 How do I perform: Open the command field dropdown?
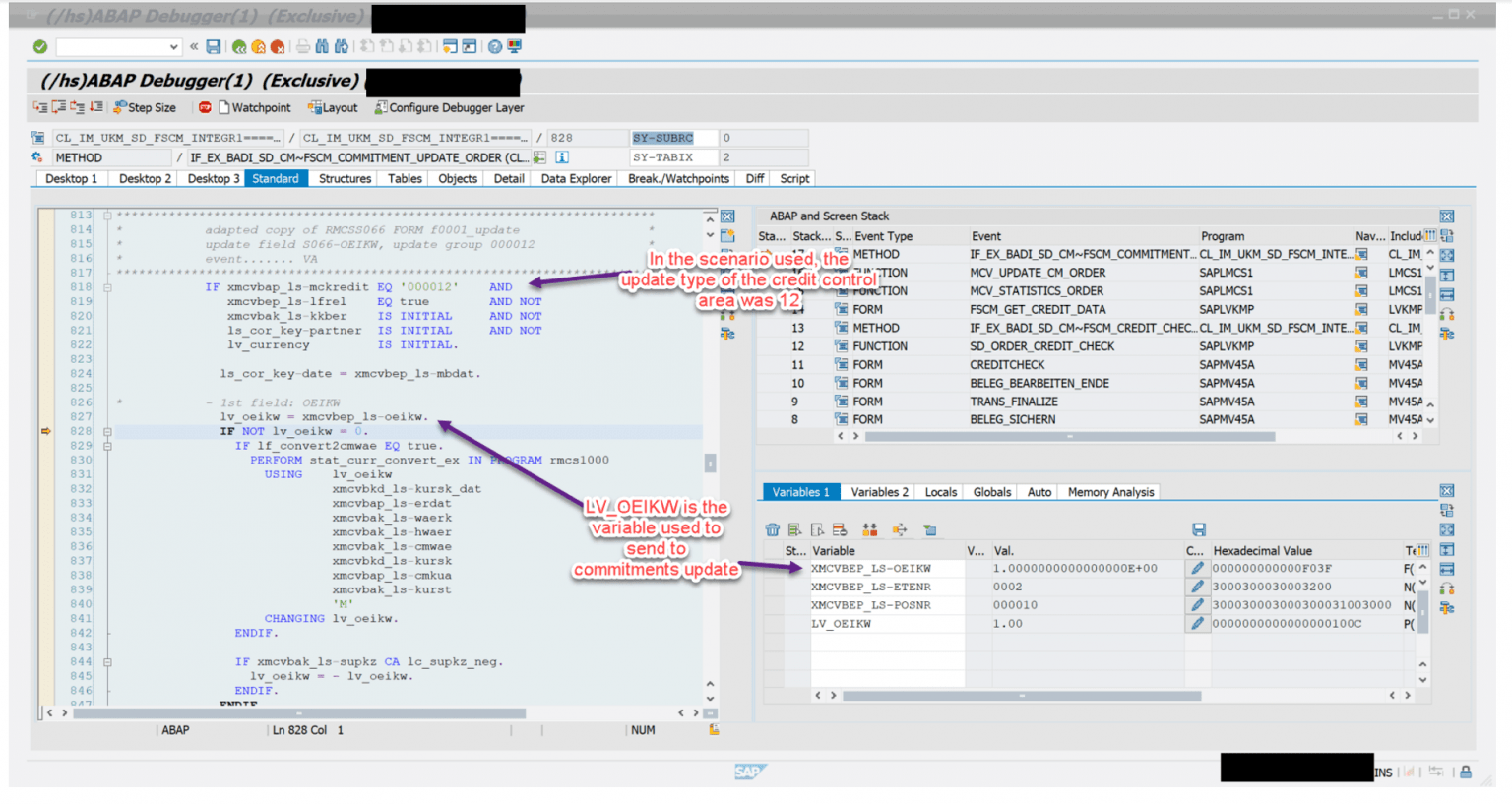click(x=173, y=46)
